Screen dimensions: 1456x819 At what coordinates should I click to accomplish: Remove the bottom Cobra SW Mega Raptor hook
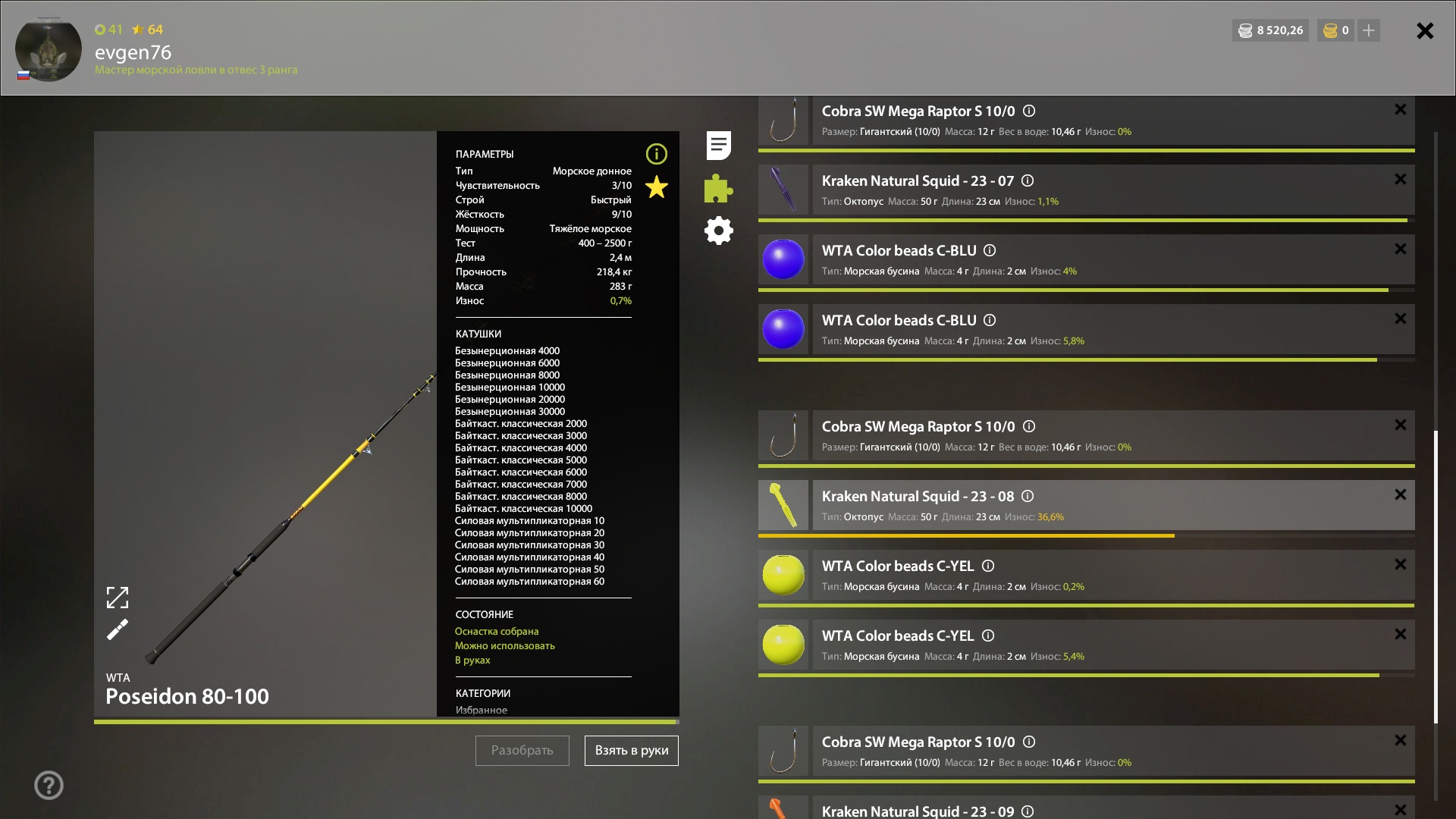[x=1400, y=741]
